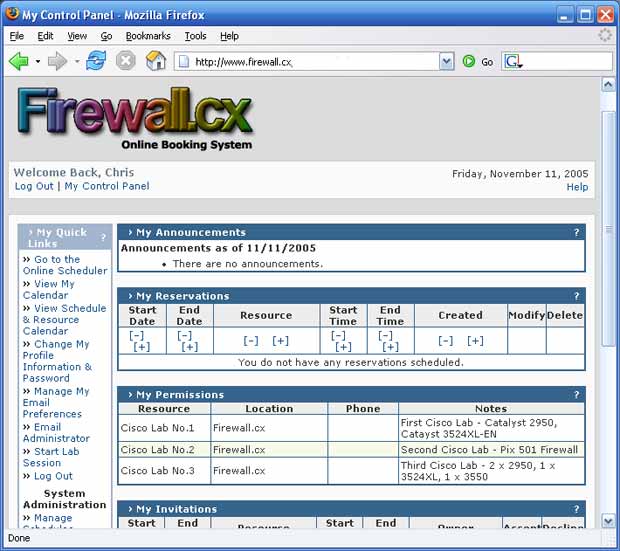The image size is (620, 551).
Task: Sort Resource column ascending with [+]
Action: click(280, 341)
